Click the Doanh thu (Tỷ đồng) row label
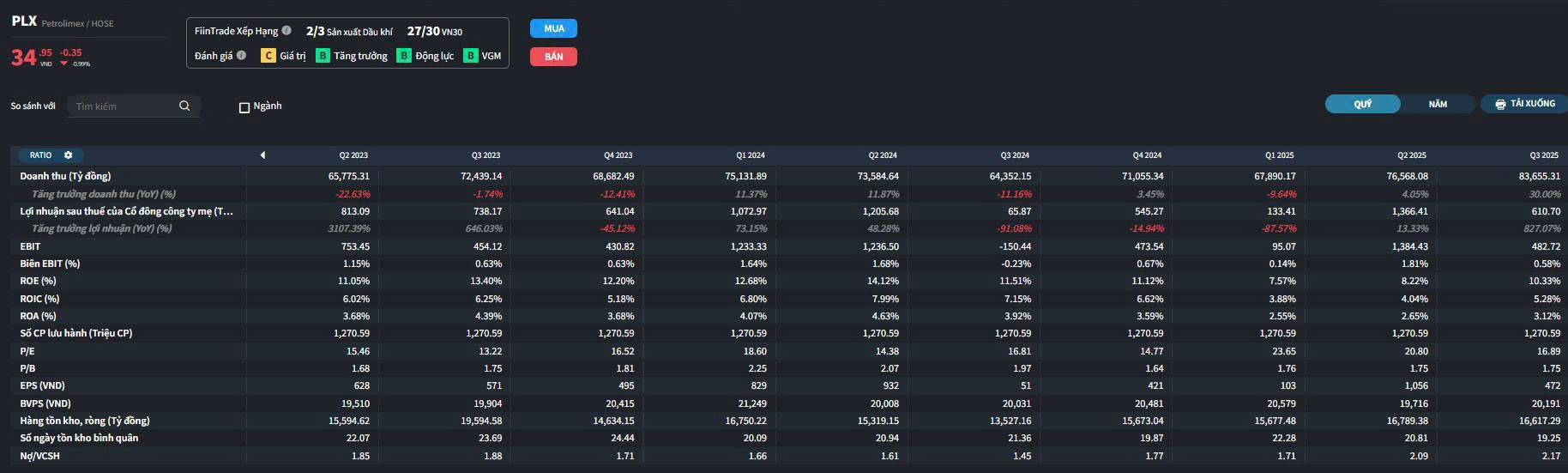 point(65,176)
